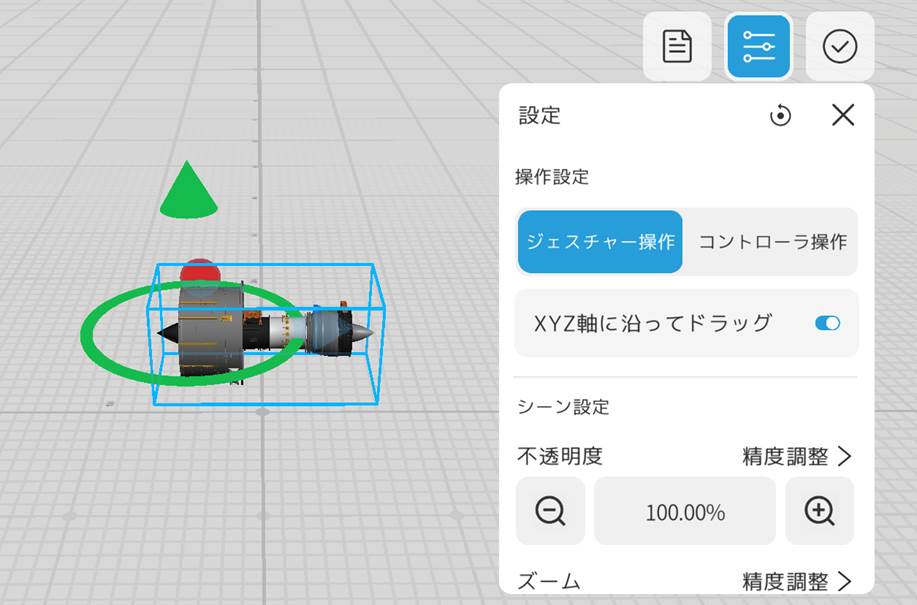Close the 設定 panel

coord(843,115)
